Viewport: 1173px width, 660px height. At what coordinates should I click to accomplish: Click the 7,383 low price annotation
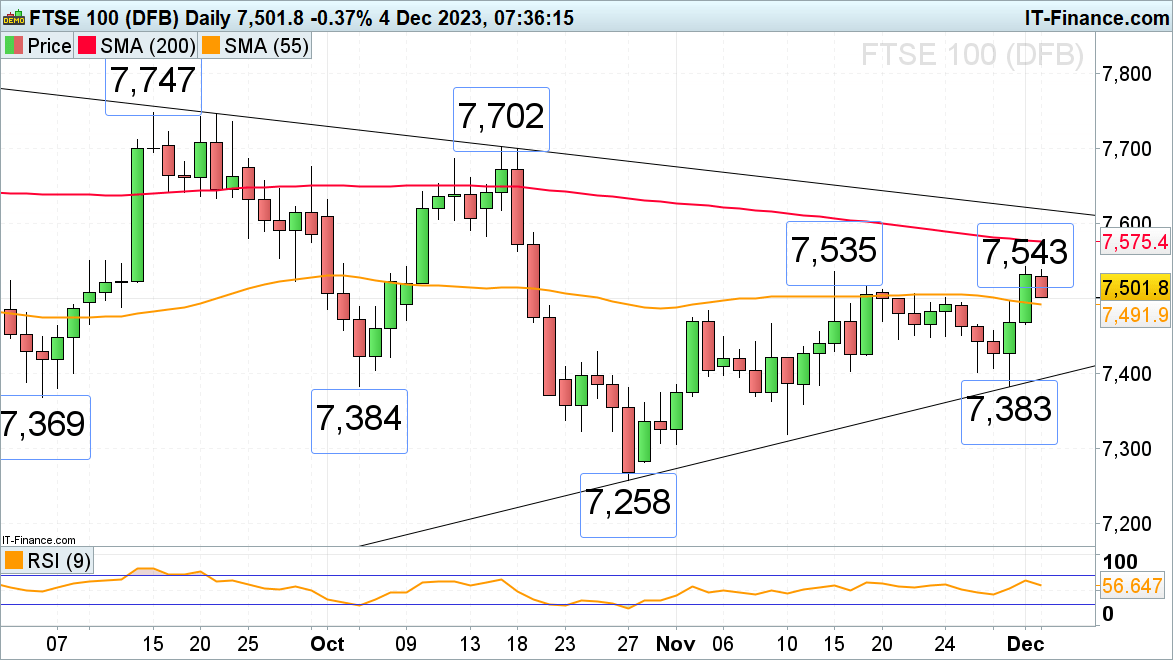pos(1009,410)
